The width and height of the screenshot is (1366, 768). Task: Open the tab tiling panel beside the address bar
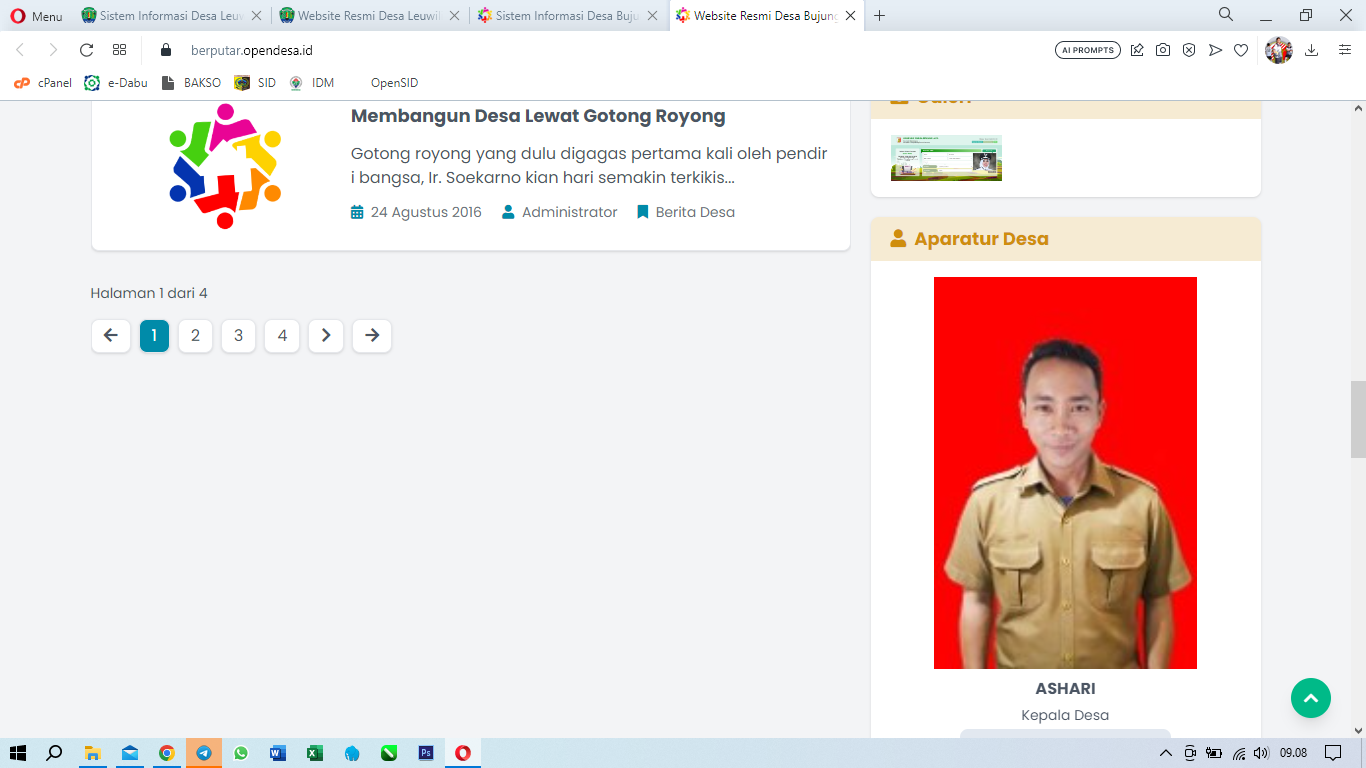click(x=119, y=49)
